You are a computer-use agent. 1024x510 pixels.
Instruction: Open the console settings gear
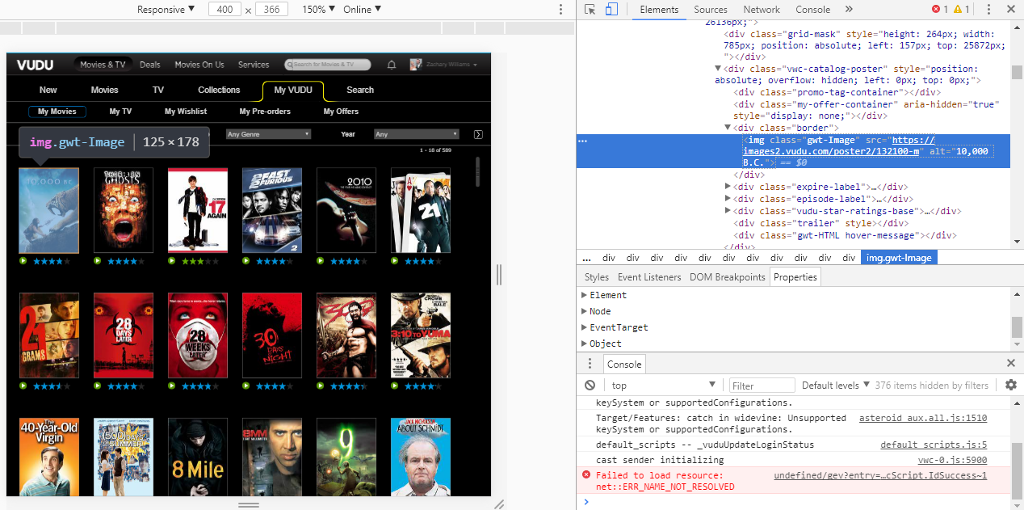click(1011, 385)
